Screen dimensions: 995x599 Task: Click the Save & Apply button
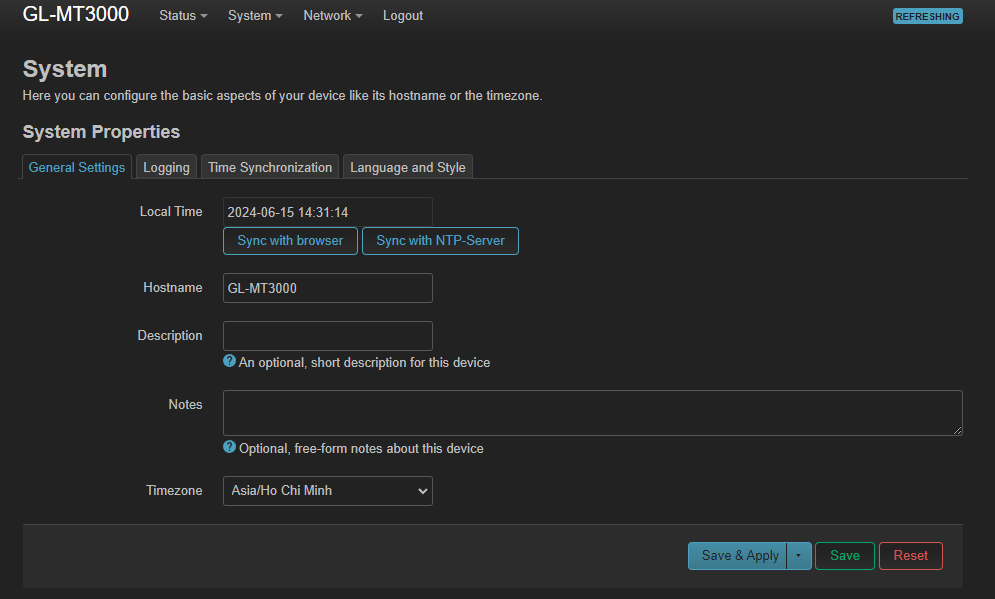coord(737,556)
